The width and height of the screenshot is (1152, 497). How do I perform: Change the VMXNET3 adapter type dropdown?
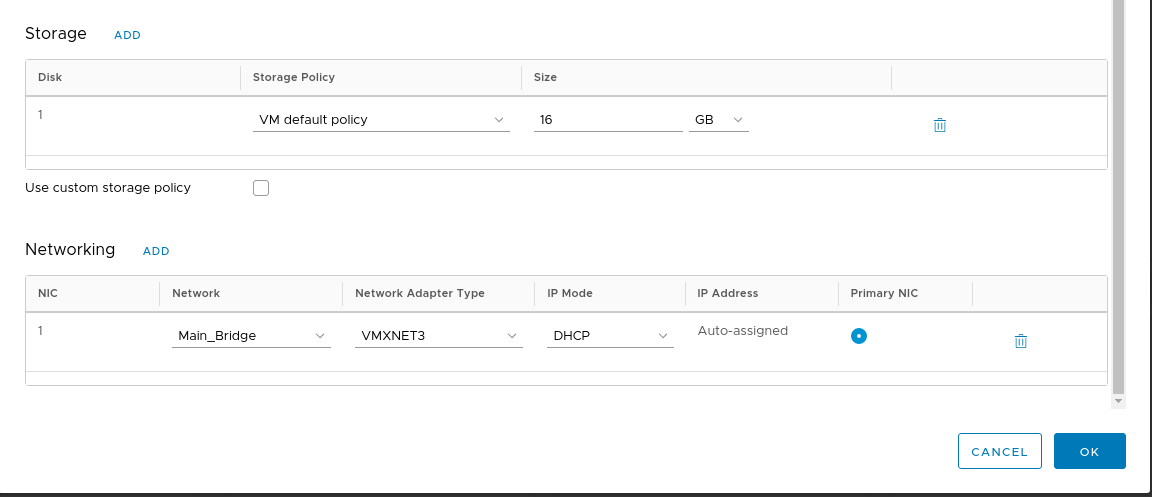(x=438, y=336)
